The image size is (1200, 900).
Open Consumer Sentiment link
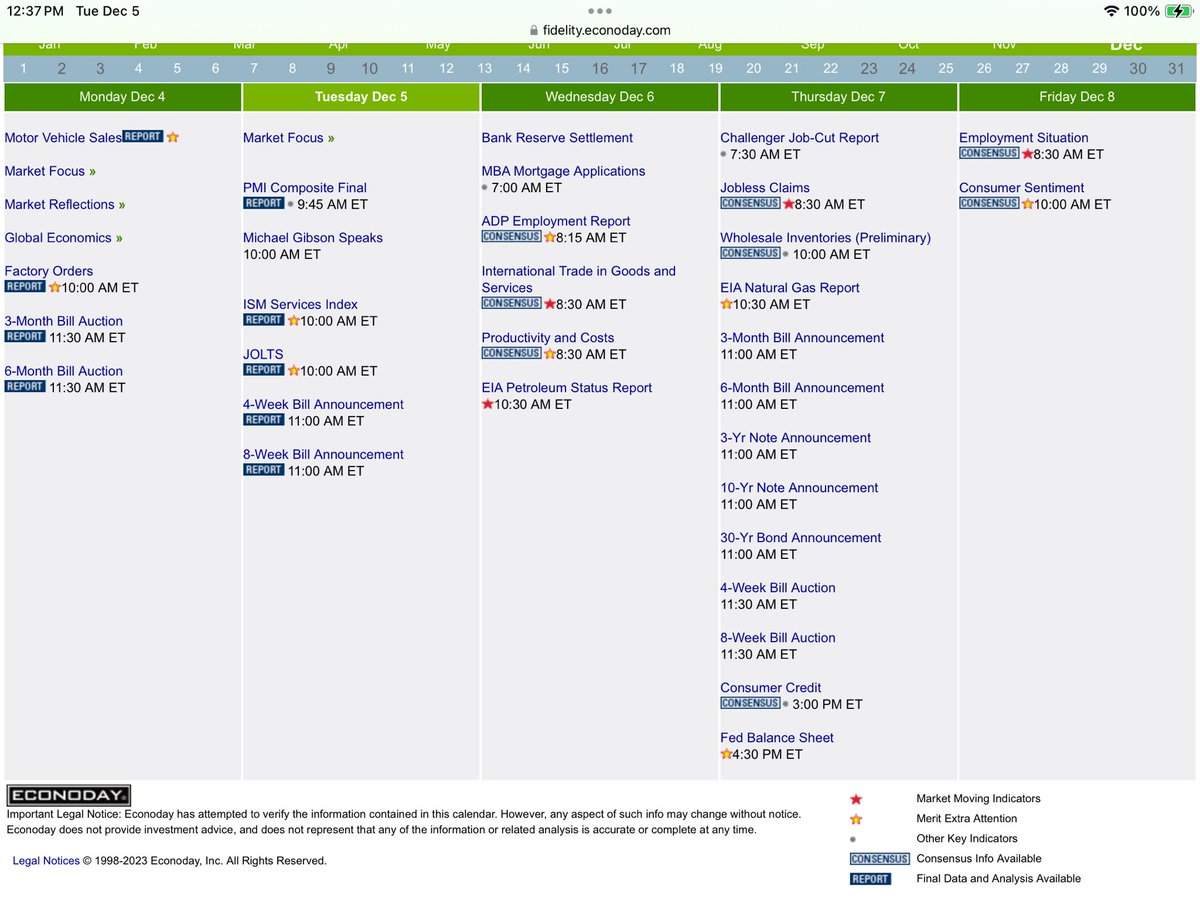click(x=1022, y=188)
